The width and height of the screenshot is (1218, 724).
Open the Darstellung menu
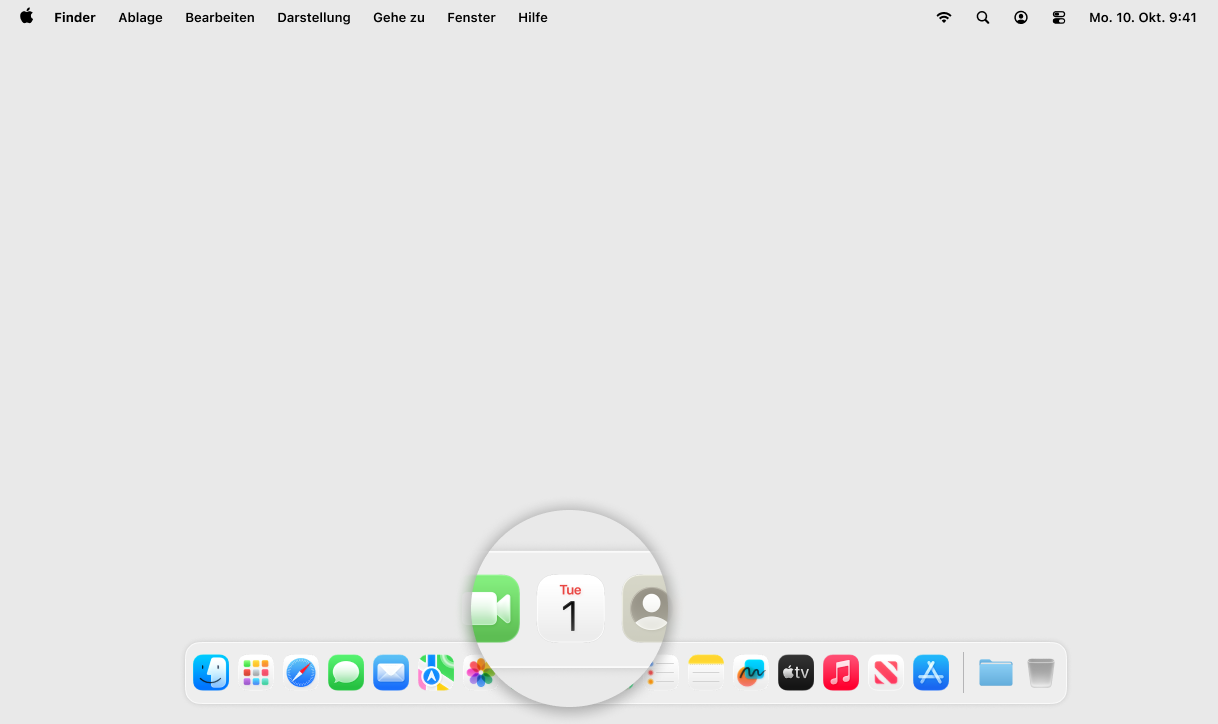coord(314,17)
